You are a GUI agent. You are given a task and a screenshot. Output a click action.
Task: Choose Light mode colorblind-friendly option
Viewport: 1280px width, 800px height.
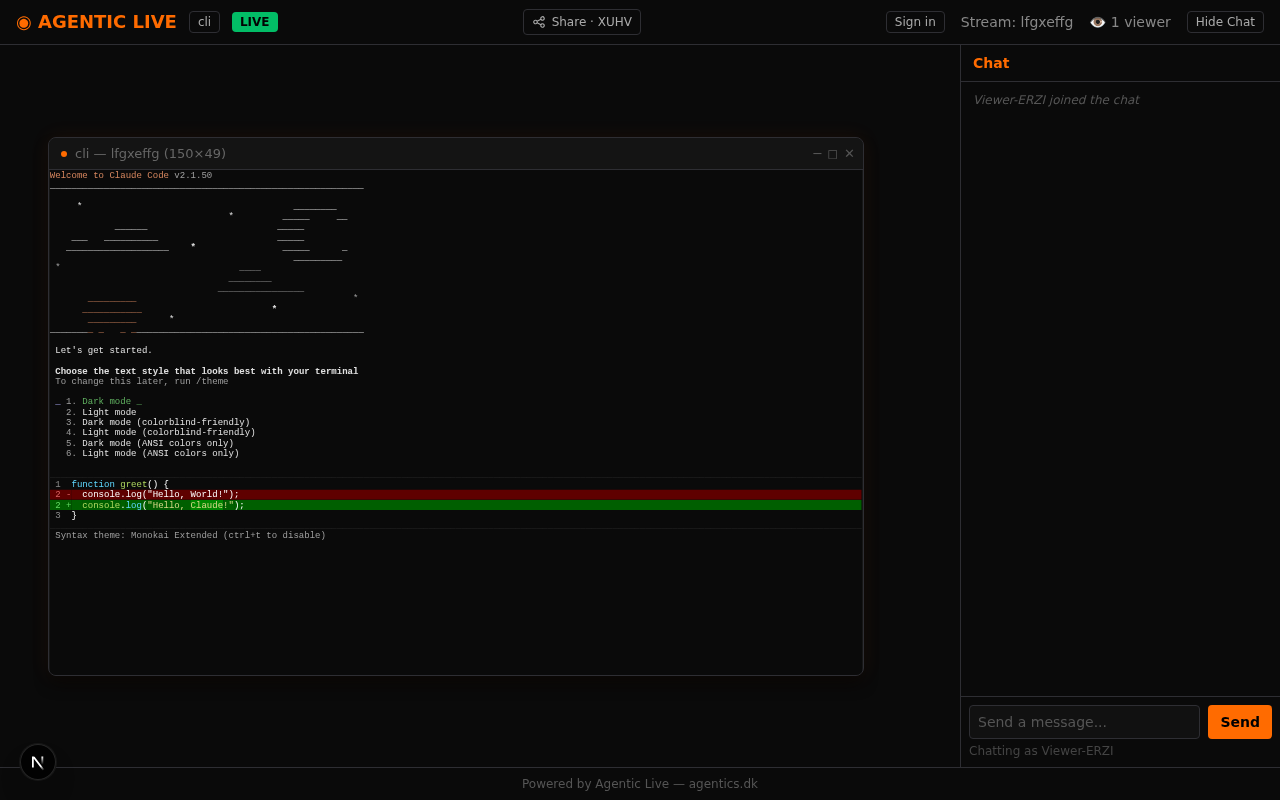click(168, 433)
